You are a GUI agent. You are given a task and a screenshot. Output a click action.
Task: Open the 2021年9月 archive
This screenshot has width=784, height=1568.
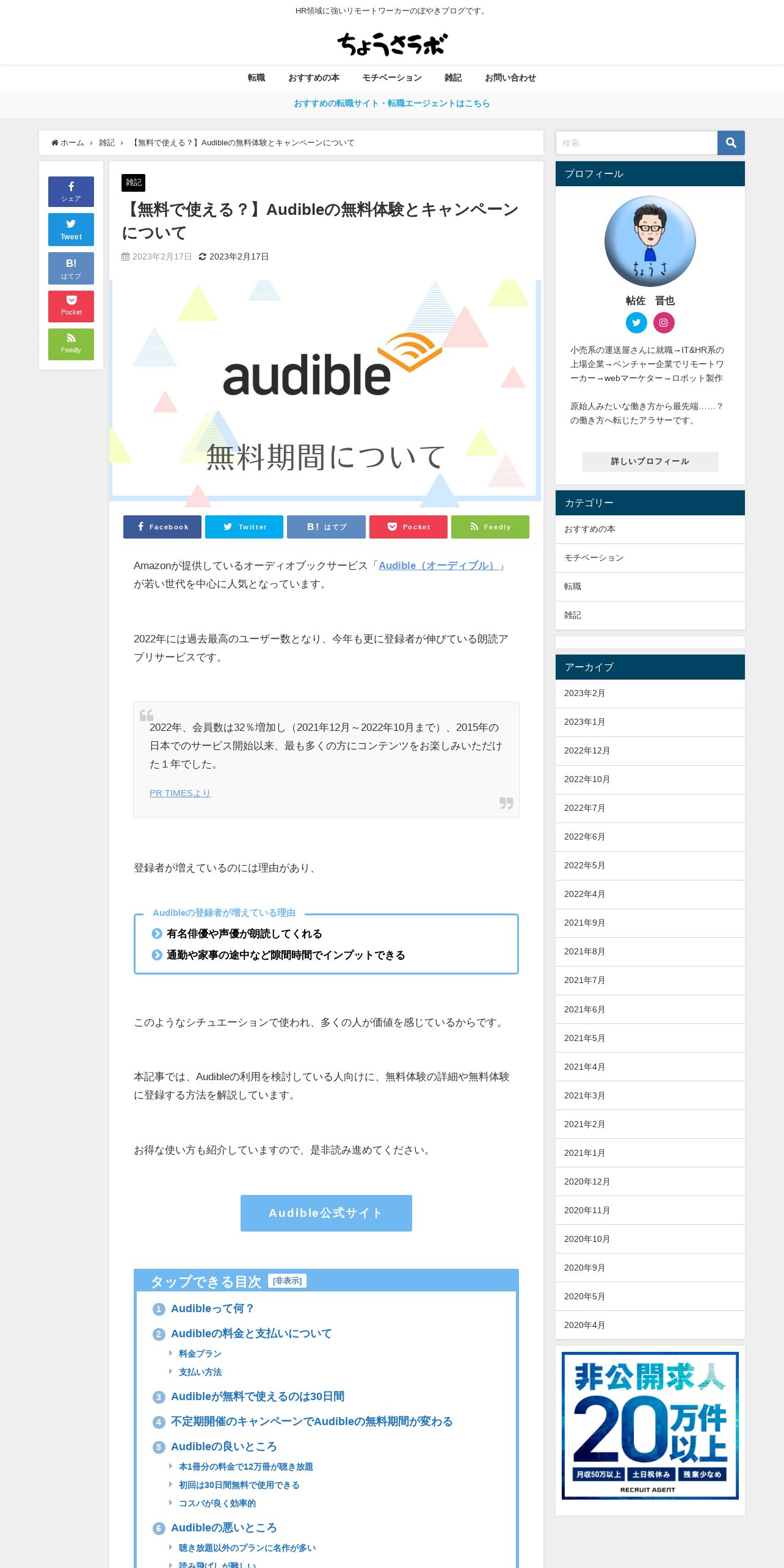point(650,923)
